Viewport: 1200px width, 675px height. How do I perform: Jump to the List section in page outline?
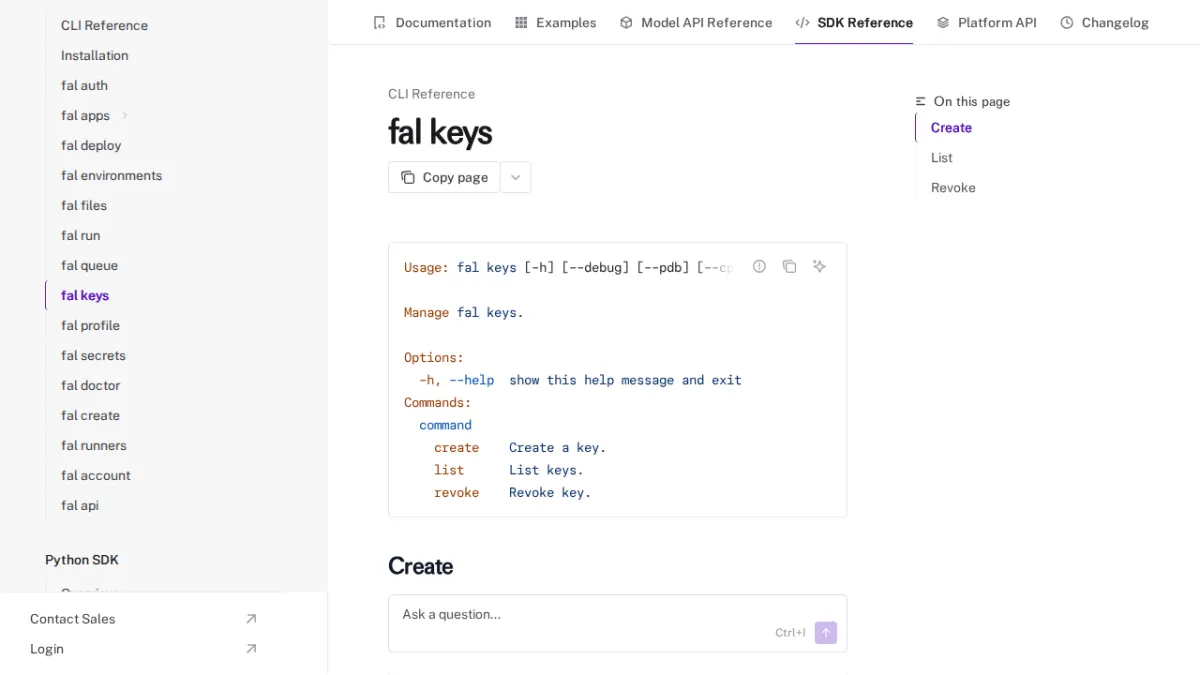[x=942, y=157]
